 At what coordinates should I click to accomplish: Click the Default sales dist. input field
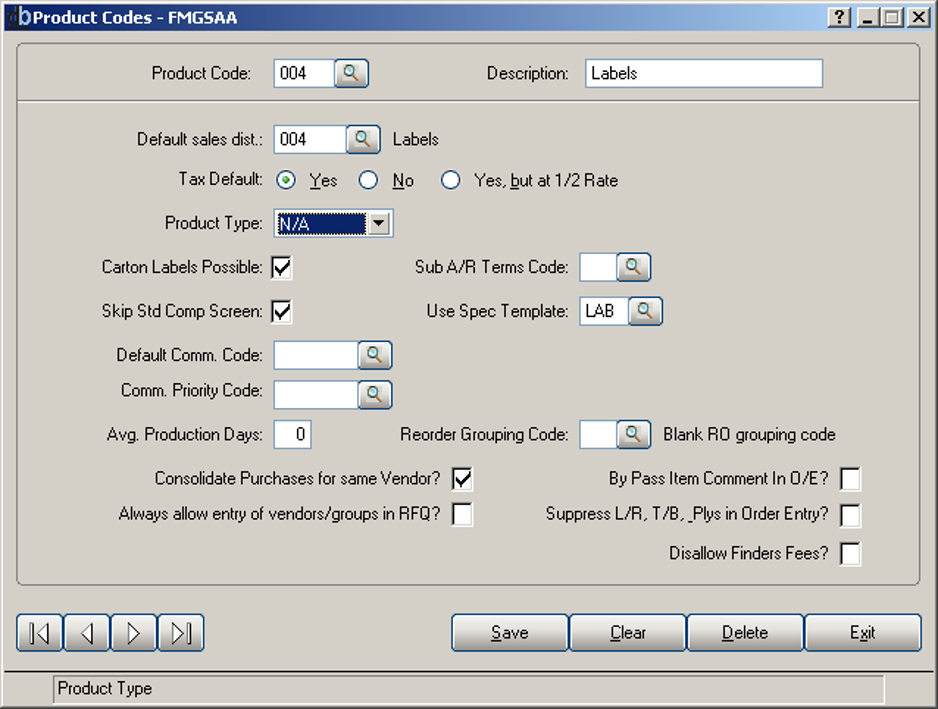tap(310, 139)
